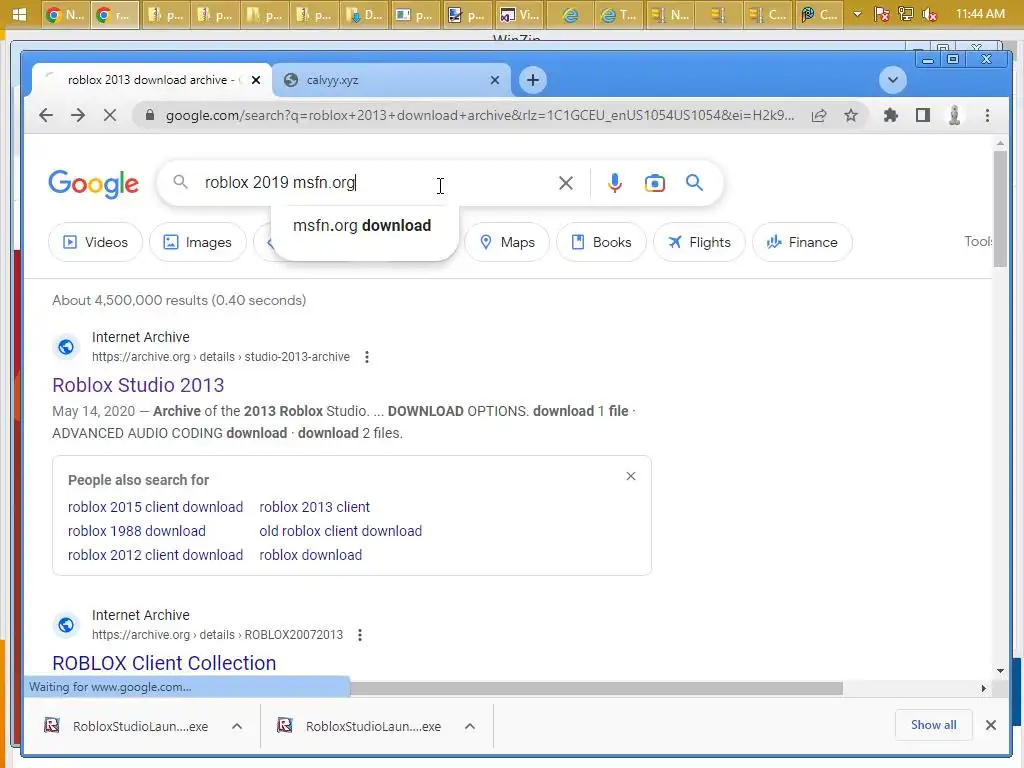Submit search with the magnifier button
This screenshot has height=768, width=1024.
[694, 183]
